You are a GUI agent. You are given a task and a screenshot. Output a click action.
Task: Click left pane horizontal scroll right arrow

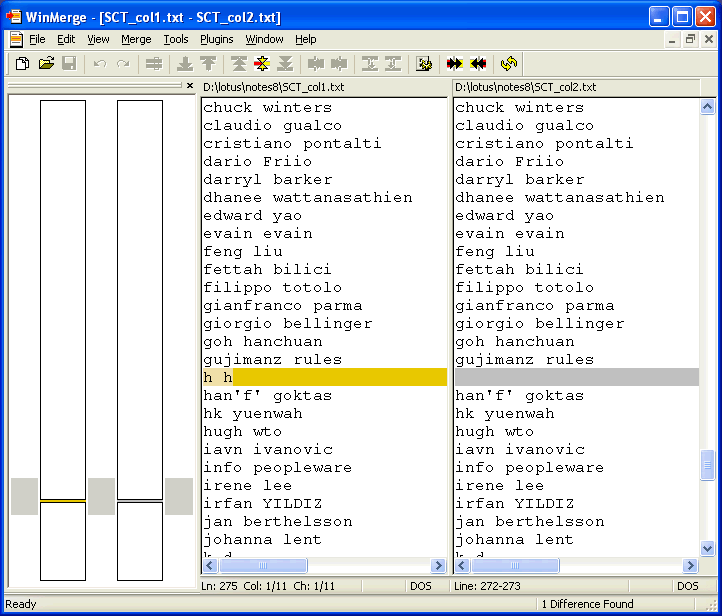(438, 565)
